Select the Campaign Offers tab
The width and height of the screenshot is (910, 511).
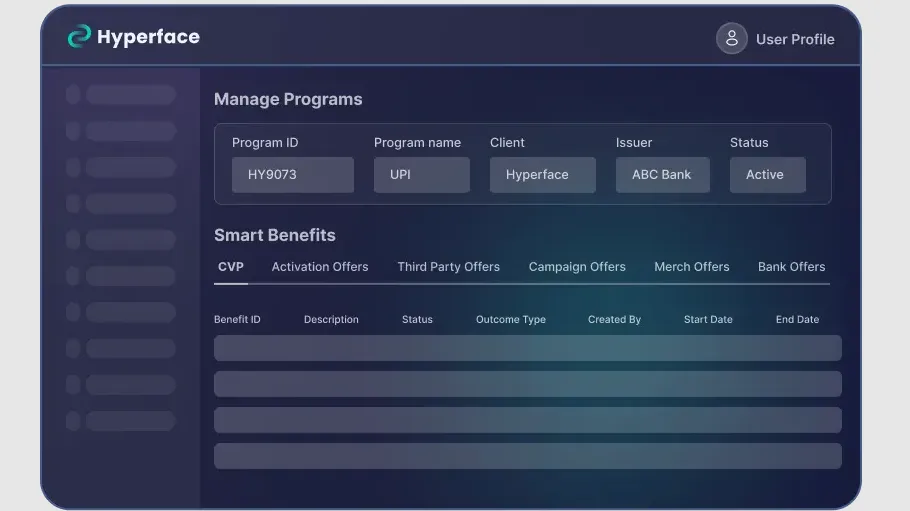tap(577, 267)
